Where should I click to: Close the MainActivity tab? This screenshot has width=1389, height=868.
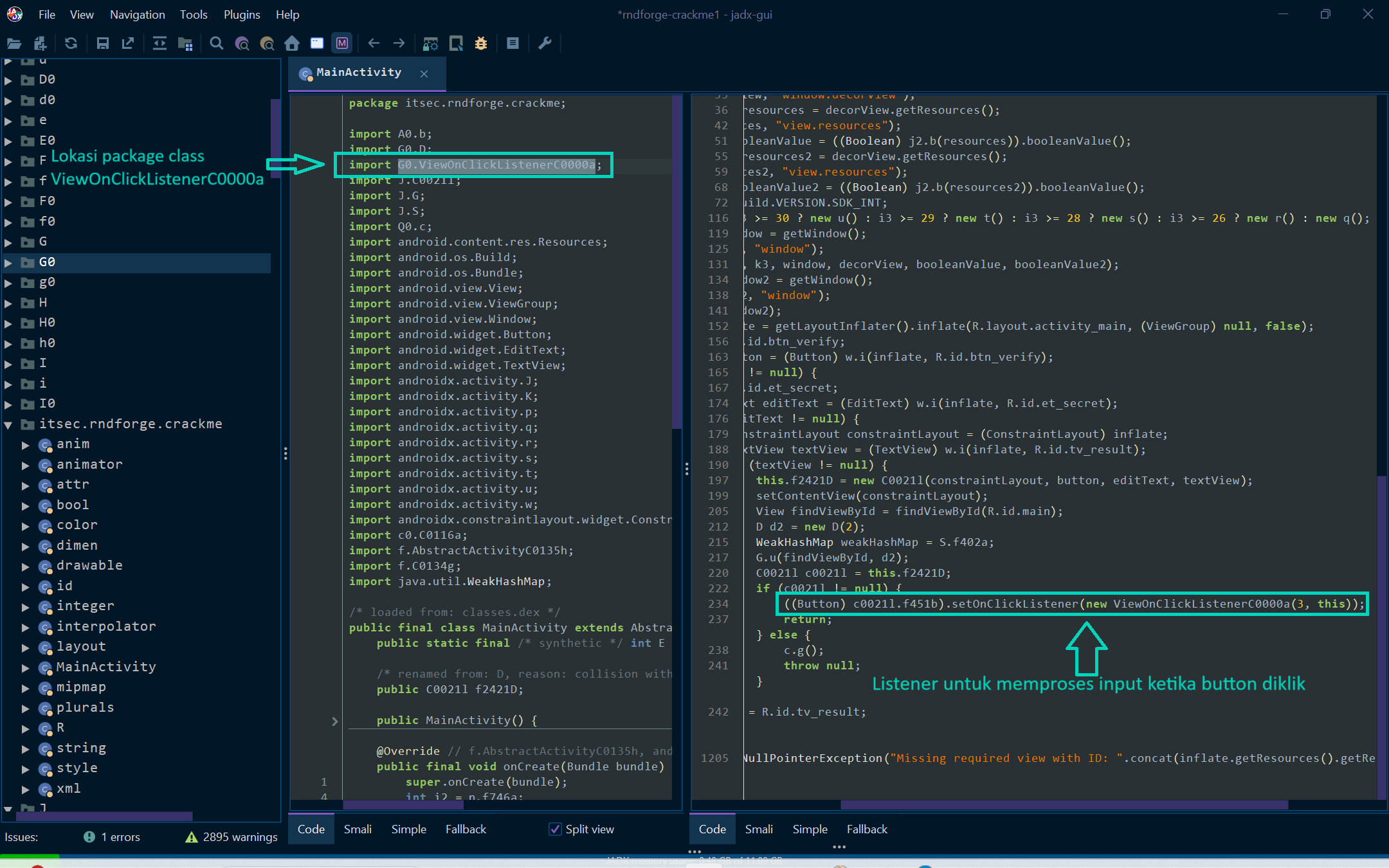pos(424,73)
